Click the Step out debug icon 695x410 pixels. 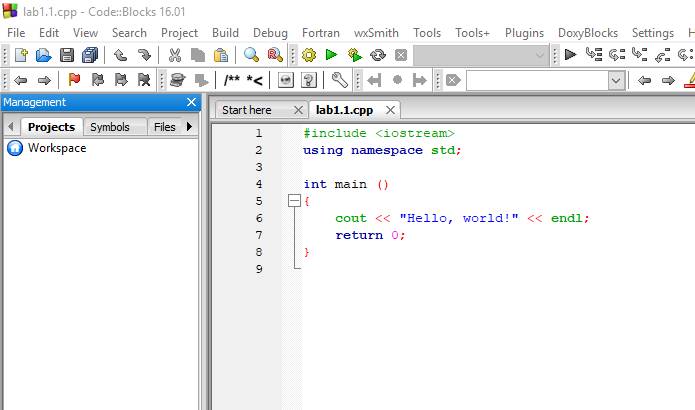click(x=663, y=55)
